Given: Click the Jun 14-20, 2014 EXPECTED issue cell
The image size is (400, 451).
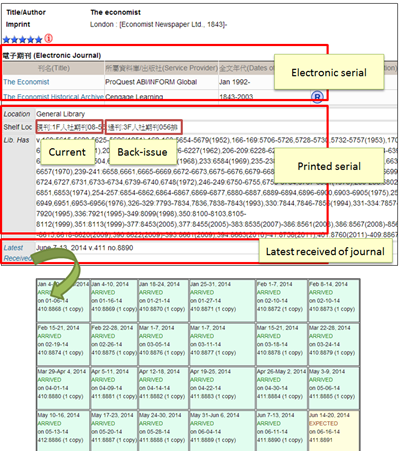Looking at the screenshot, I should pyautogui.click(x=334, y=431).
